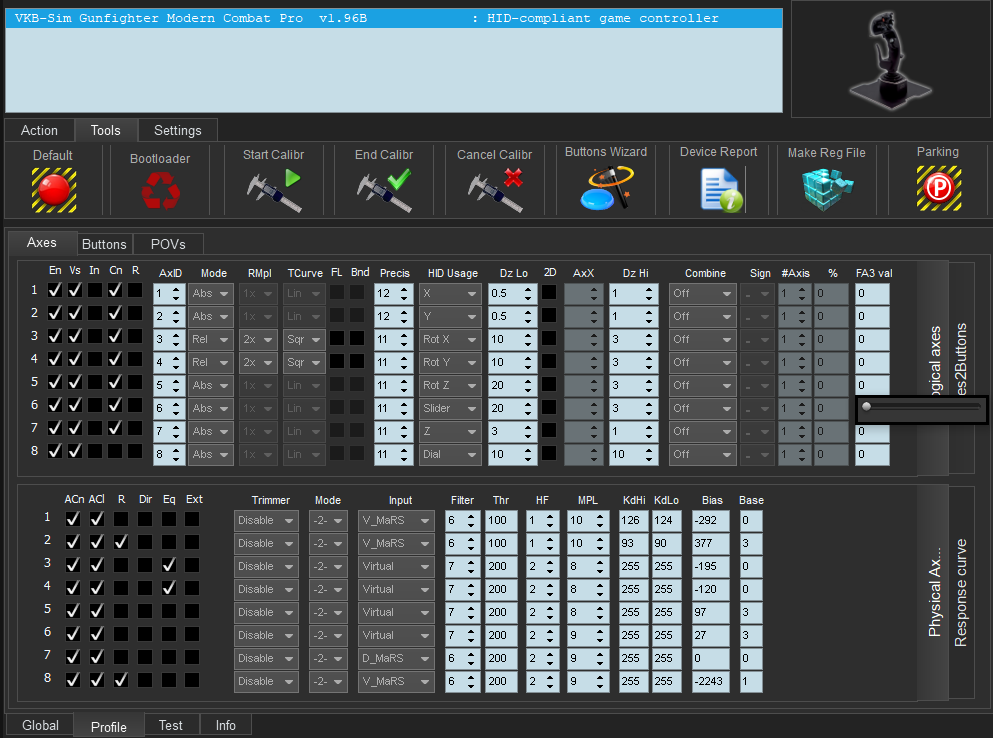The image size is (993, 738).
Task: Open the Buttons Wizard tool
Action: pyautogui.click(x=606, y=188)
